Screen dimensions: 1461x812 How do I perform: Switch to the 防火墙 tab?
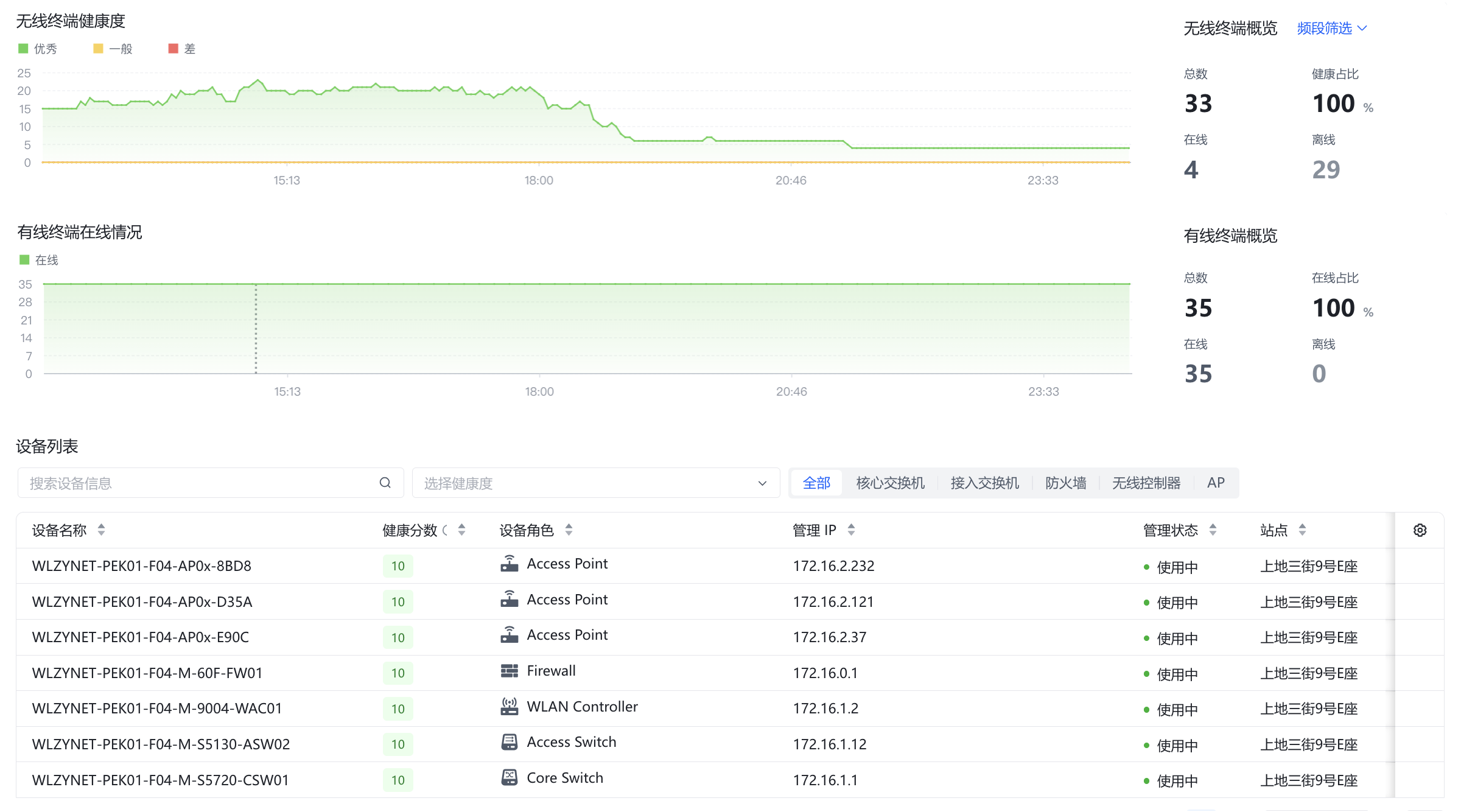(1065, 483)
